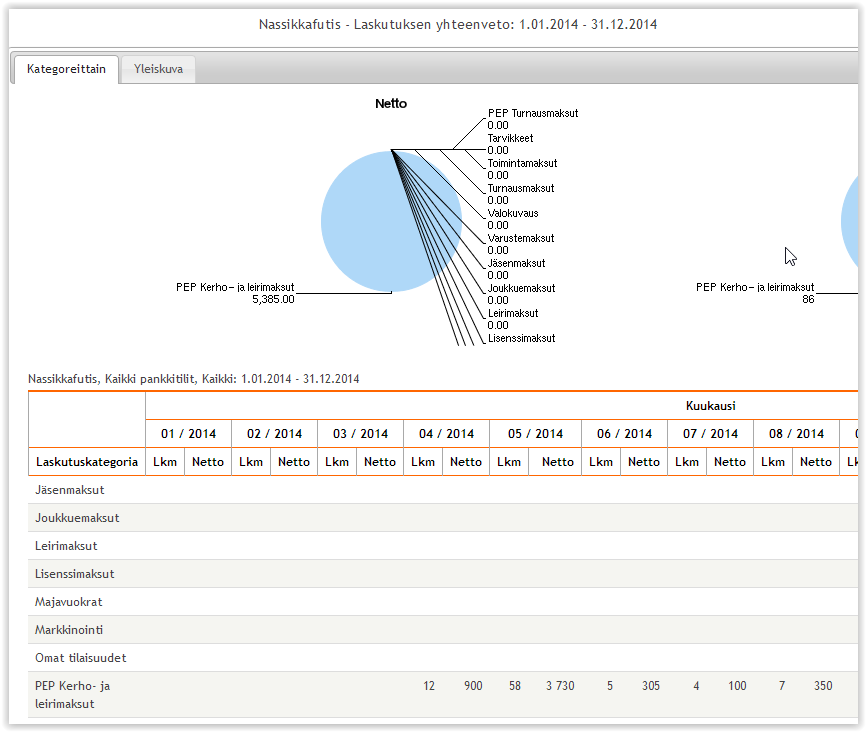Viewport: 866px width, 732px height.
Task: Click the Laskutuskategoria column header
Action: (x=87, y=462)
